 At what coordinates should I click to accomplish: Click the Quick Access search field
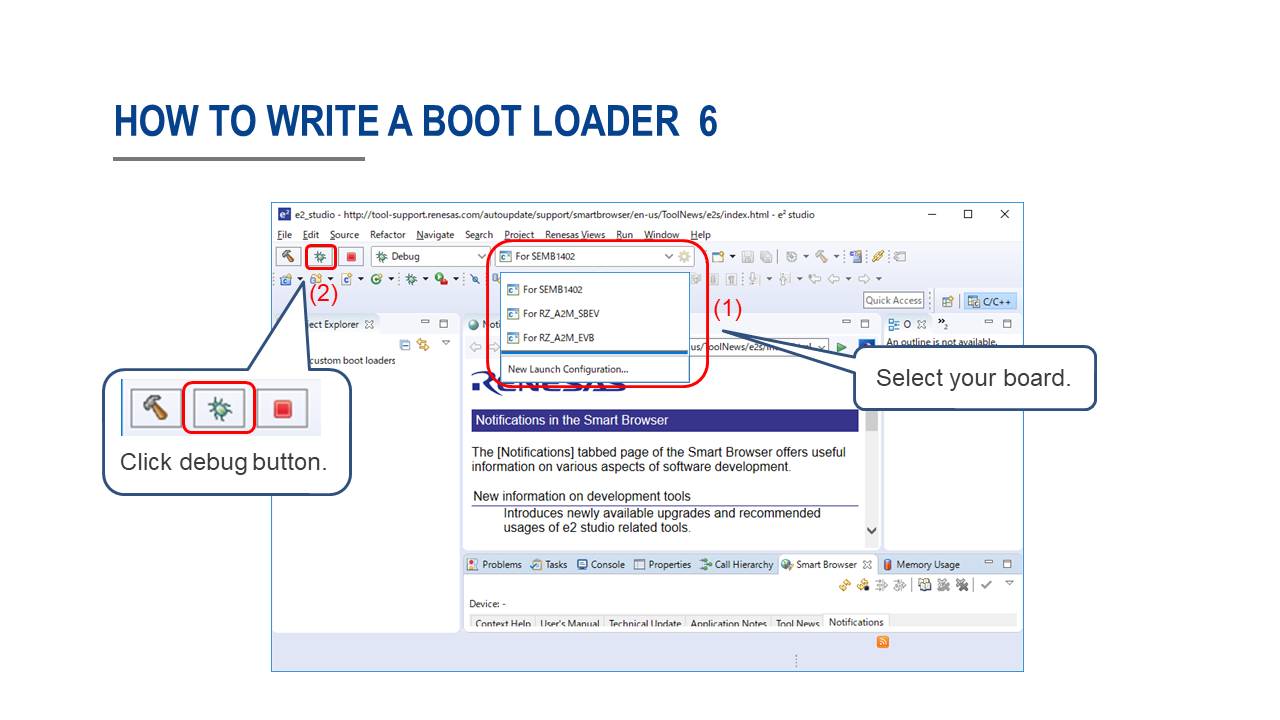894,300
